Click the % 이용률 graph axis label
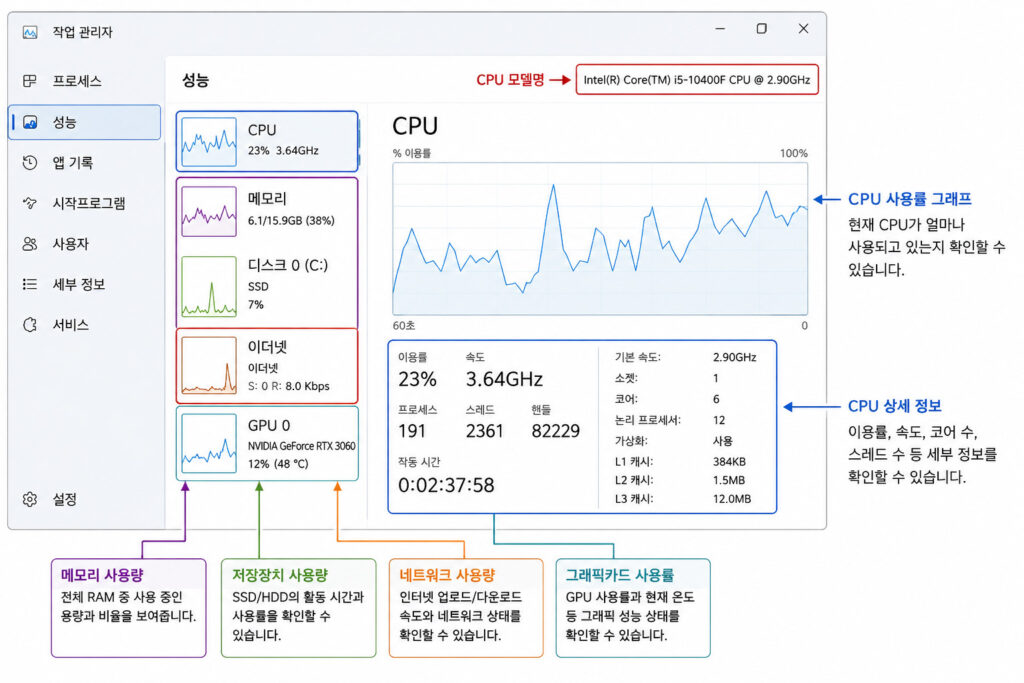Screen dimensions: 1024x683 point(411,153)
